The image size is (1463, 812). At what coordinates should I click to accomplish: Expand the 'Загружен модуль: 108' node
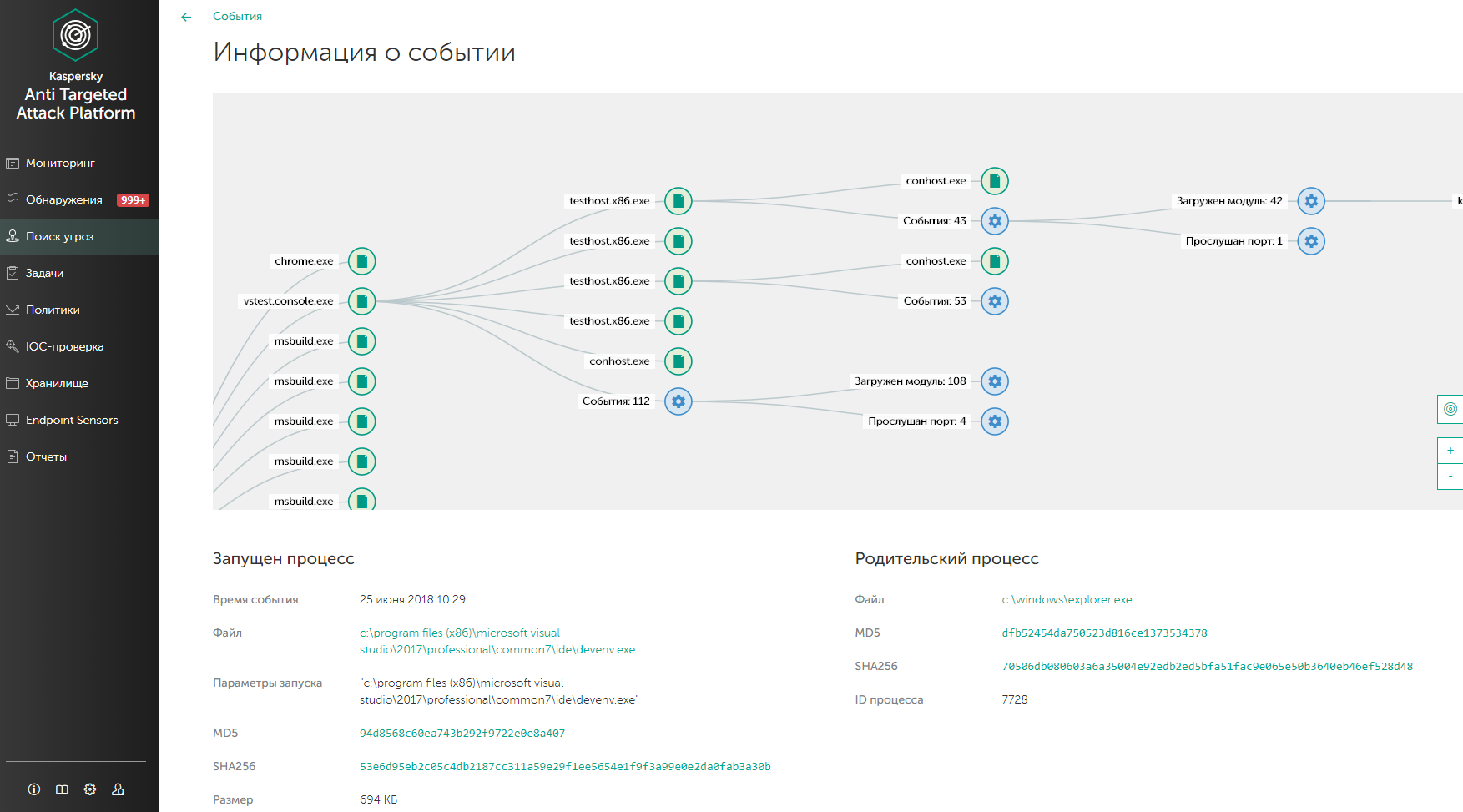point(995,381)
